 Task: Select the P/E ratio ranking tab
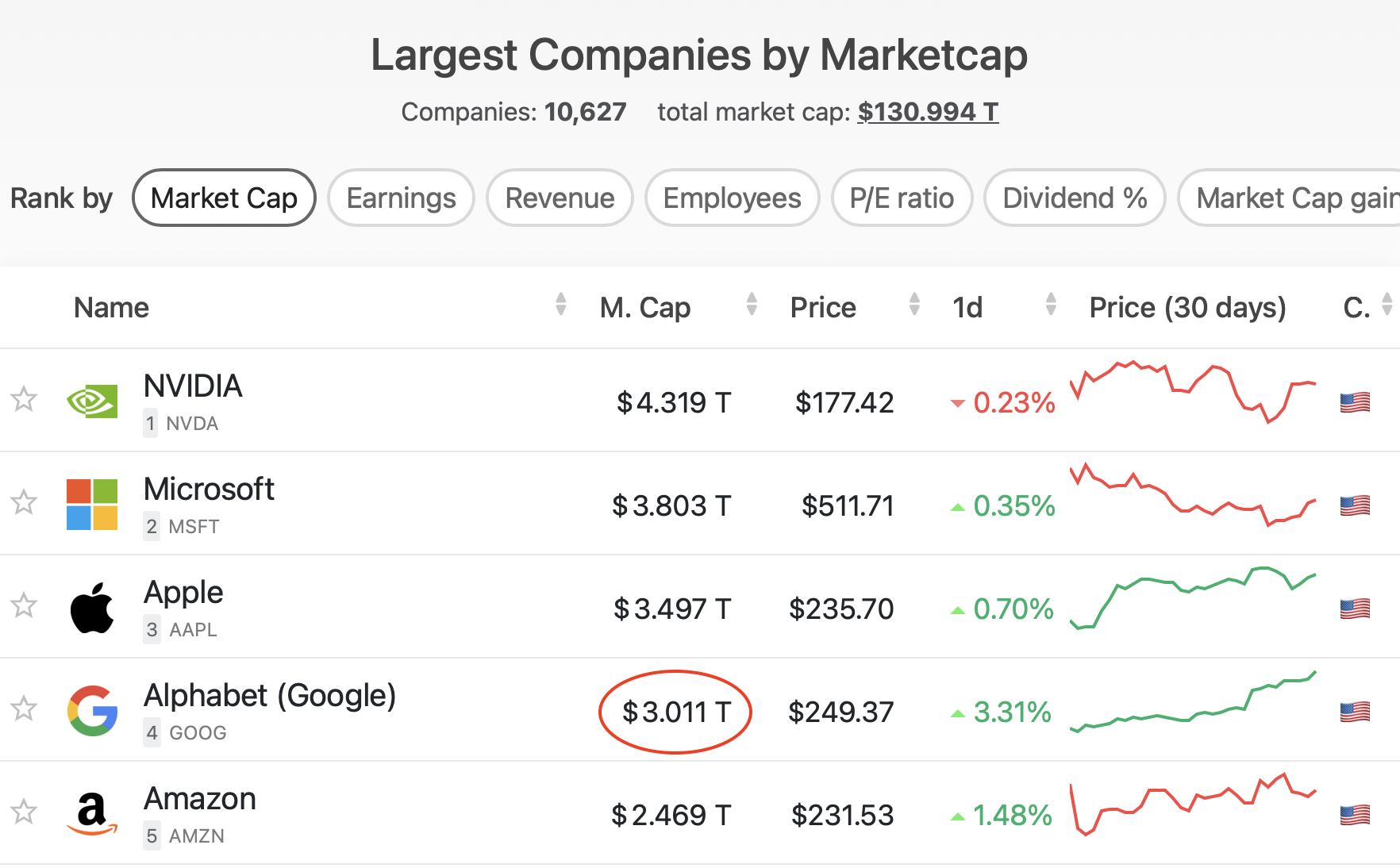(x=902, y=198)
